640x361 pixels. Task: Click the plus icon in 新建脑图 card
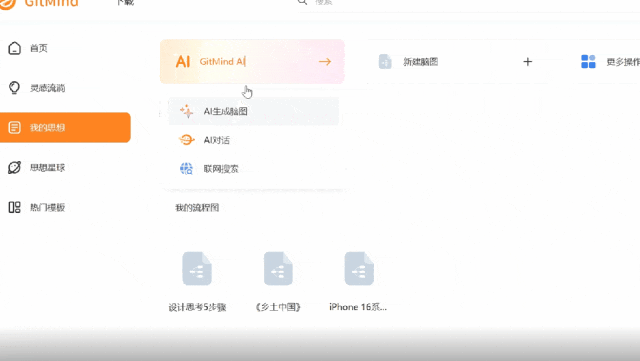528,62
